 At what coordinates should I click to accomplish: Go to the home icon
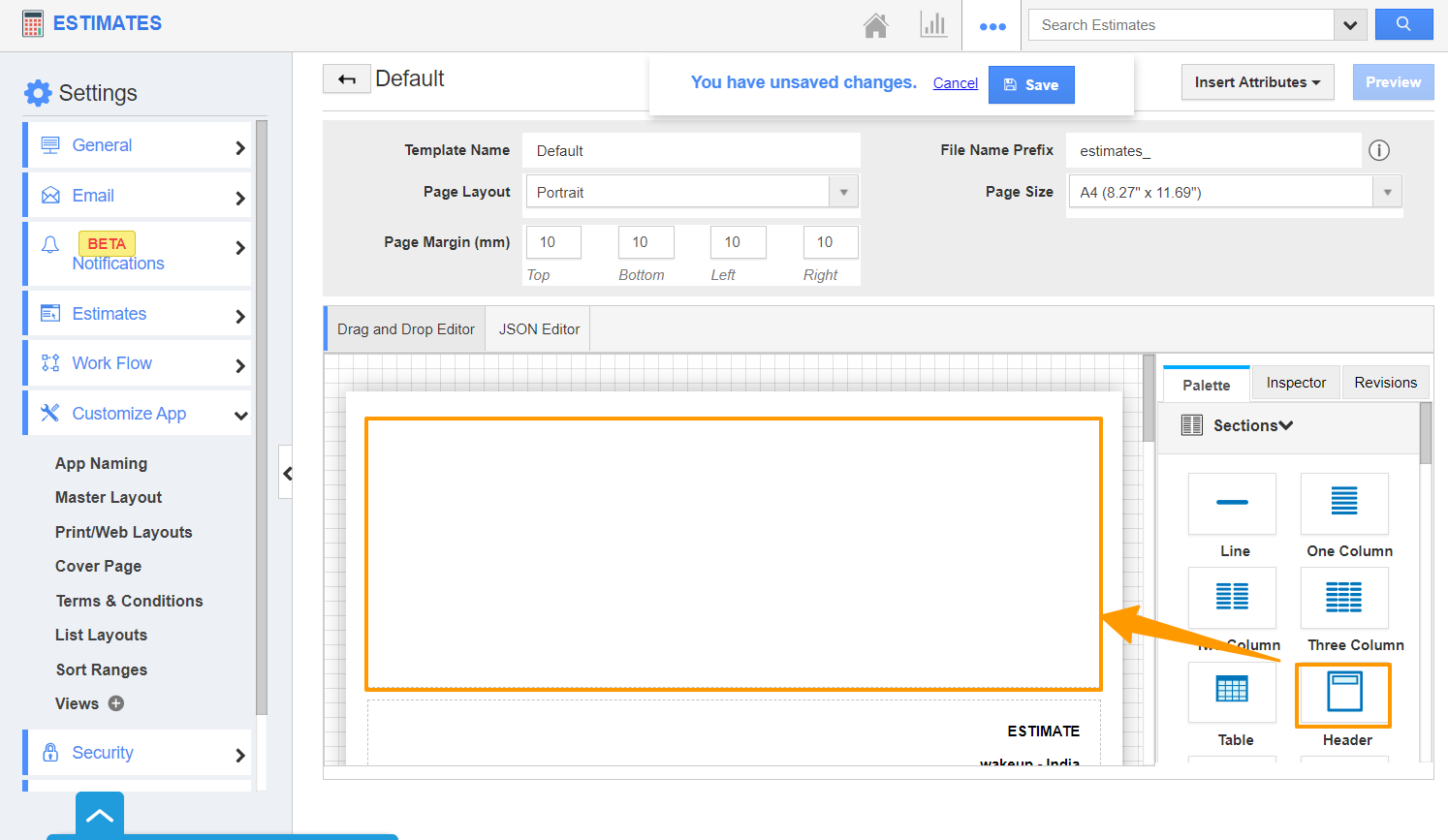pyautogui.click(x=875, y=25)
